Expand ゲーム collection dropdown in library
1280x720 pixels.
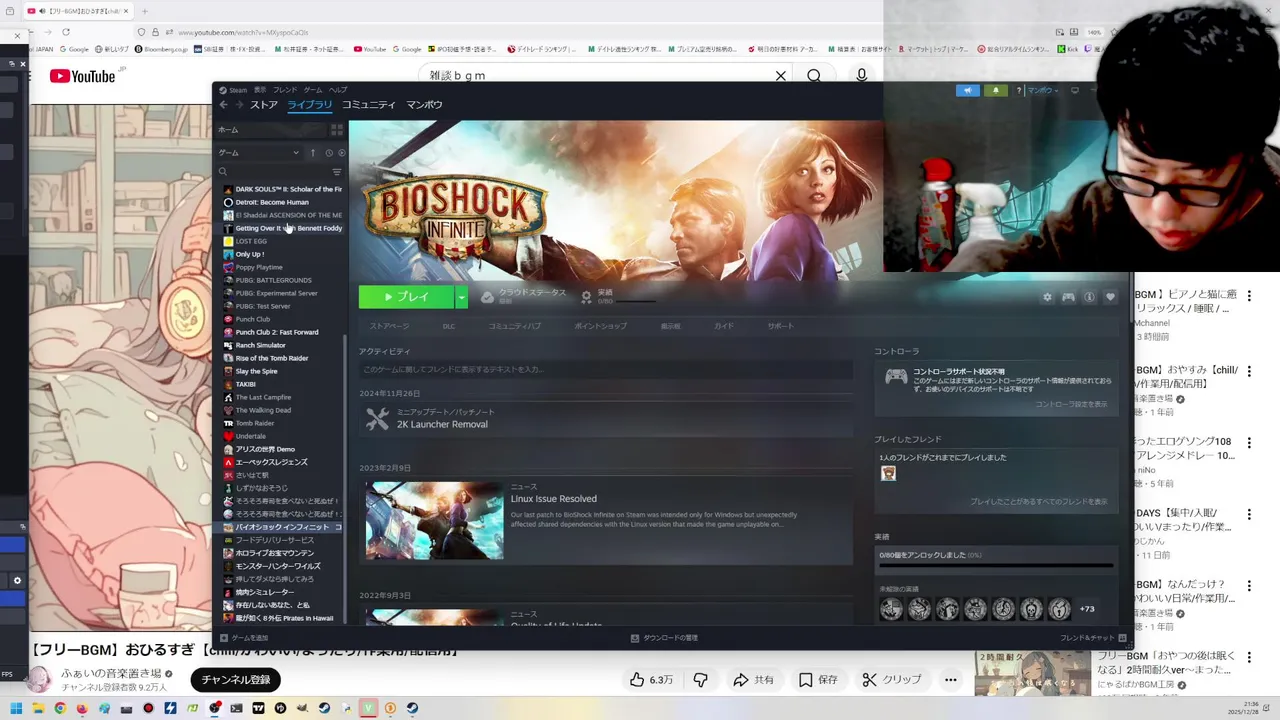259,153
